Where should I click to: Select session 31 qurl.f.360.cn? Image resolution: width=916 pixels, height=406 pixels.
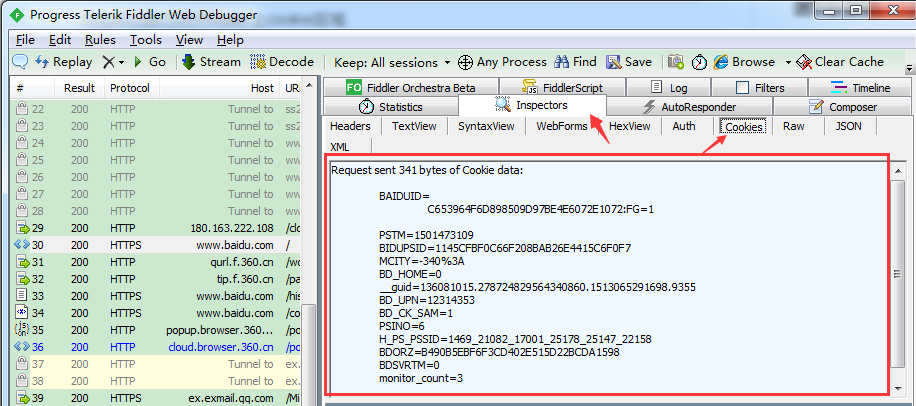pos(157,262)
